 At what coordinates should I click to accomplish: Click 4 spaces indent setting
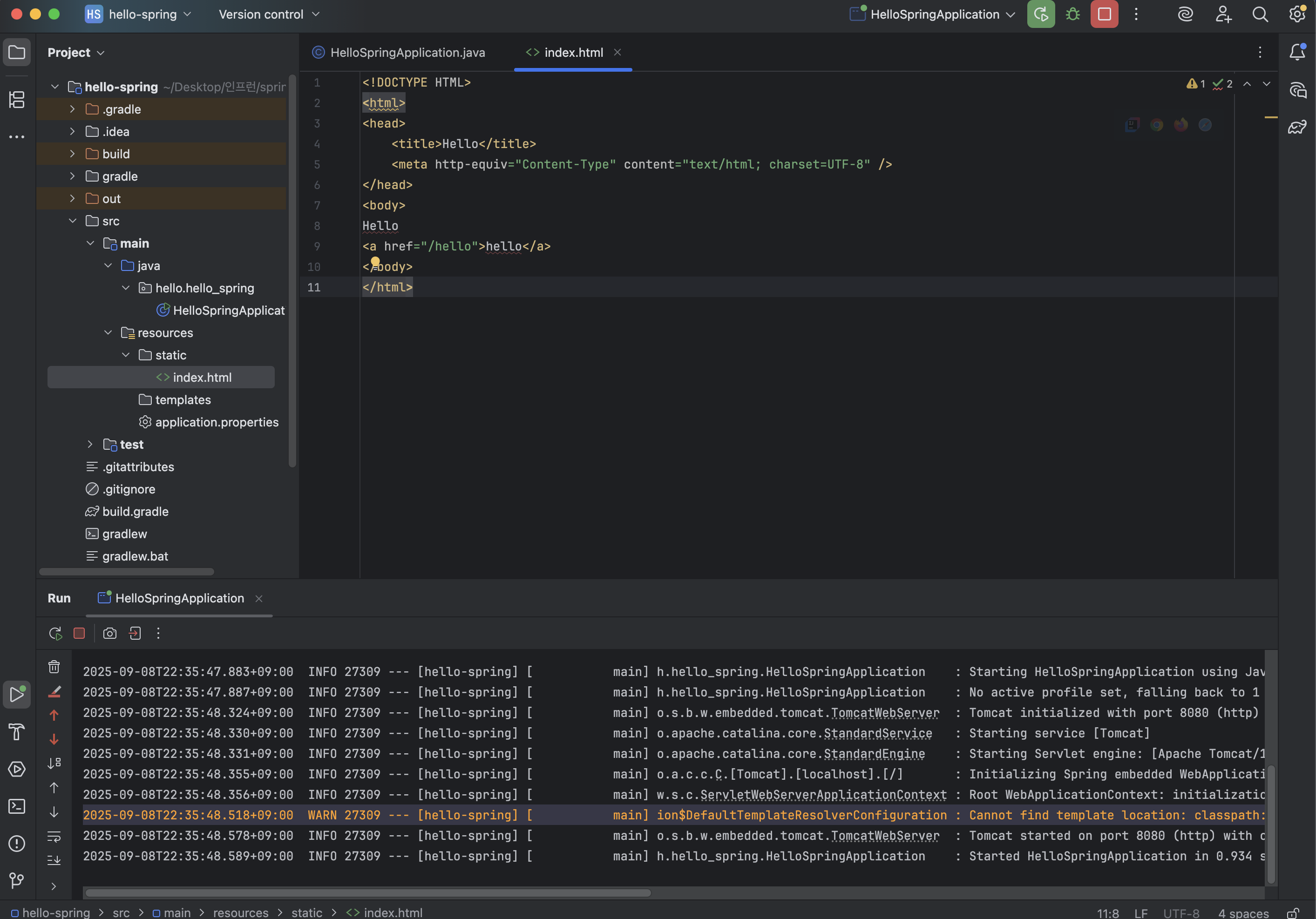(x=1243, y=913)
